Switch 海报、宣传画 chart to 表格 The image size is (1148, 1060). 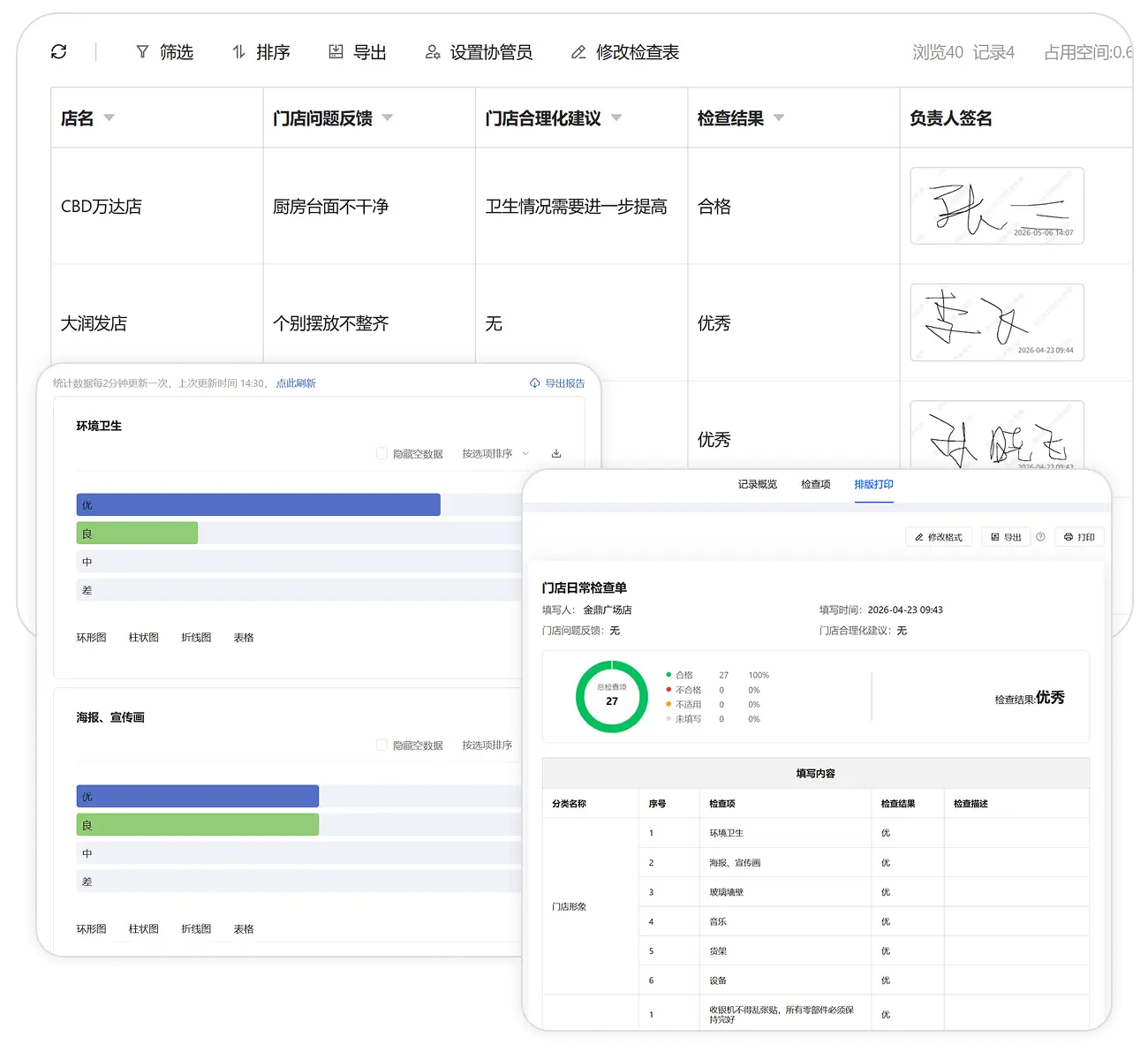[x=244, y=928]
